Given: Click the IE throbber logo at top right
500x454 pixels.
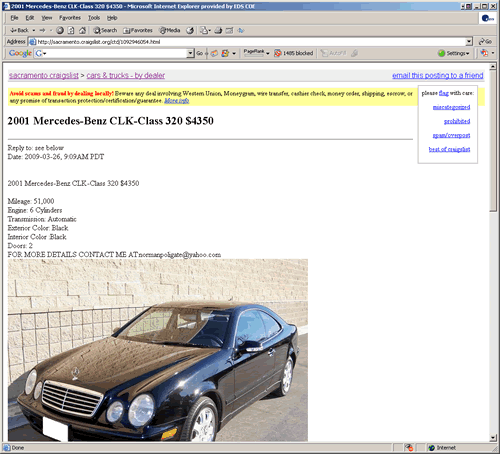Looking at the screenshot, I should pyautogui.click(x=488, y=18).
